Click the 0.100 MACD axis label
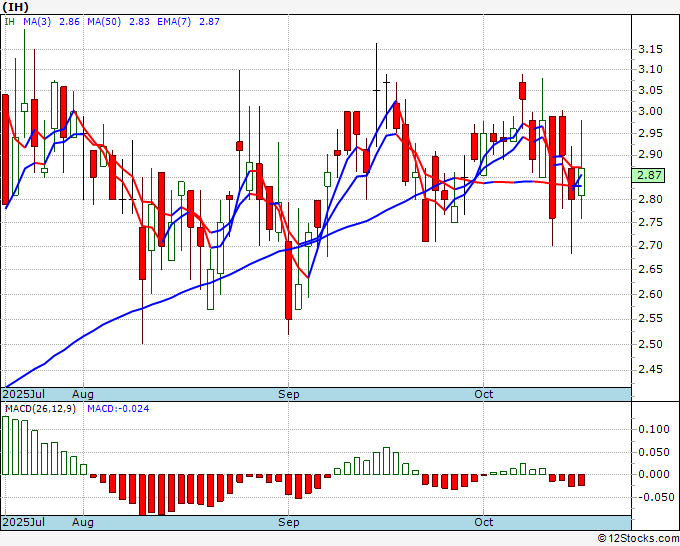Screen dimensions: 680x546 [654, 429]
